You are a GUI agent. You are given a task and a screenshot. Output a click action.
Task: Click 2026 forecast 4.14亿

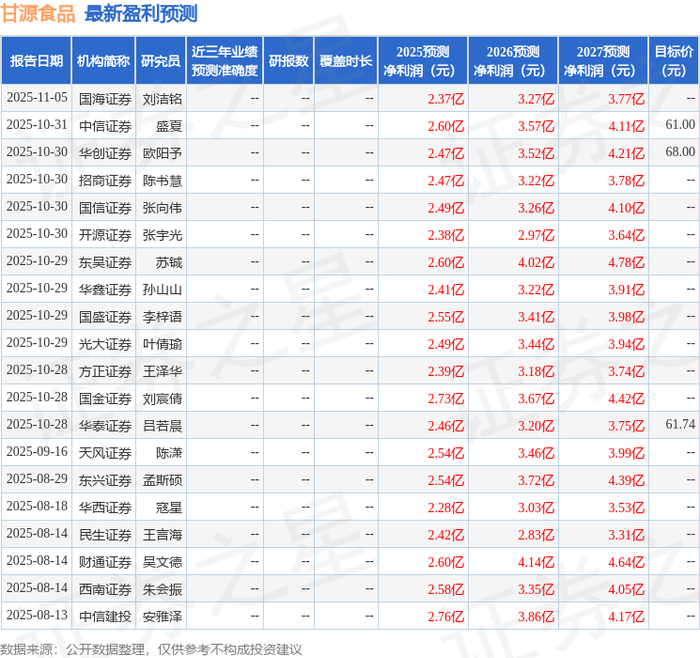click(536, 562)
